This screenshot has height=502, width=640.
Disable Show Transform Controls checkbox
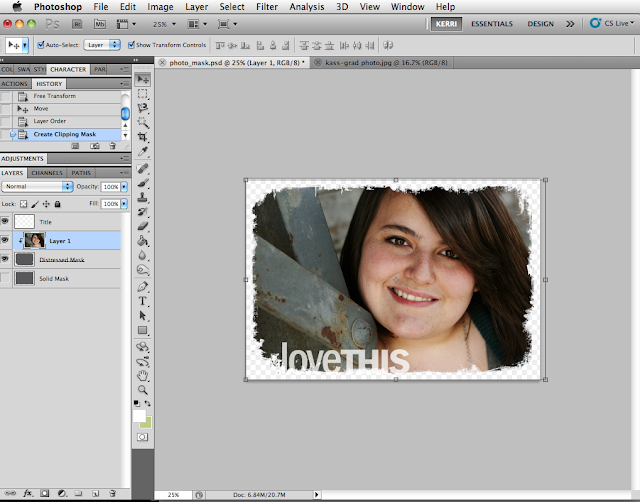tap(129, 45)
